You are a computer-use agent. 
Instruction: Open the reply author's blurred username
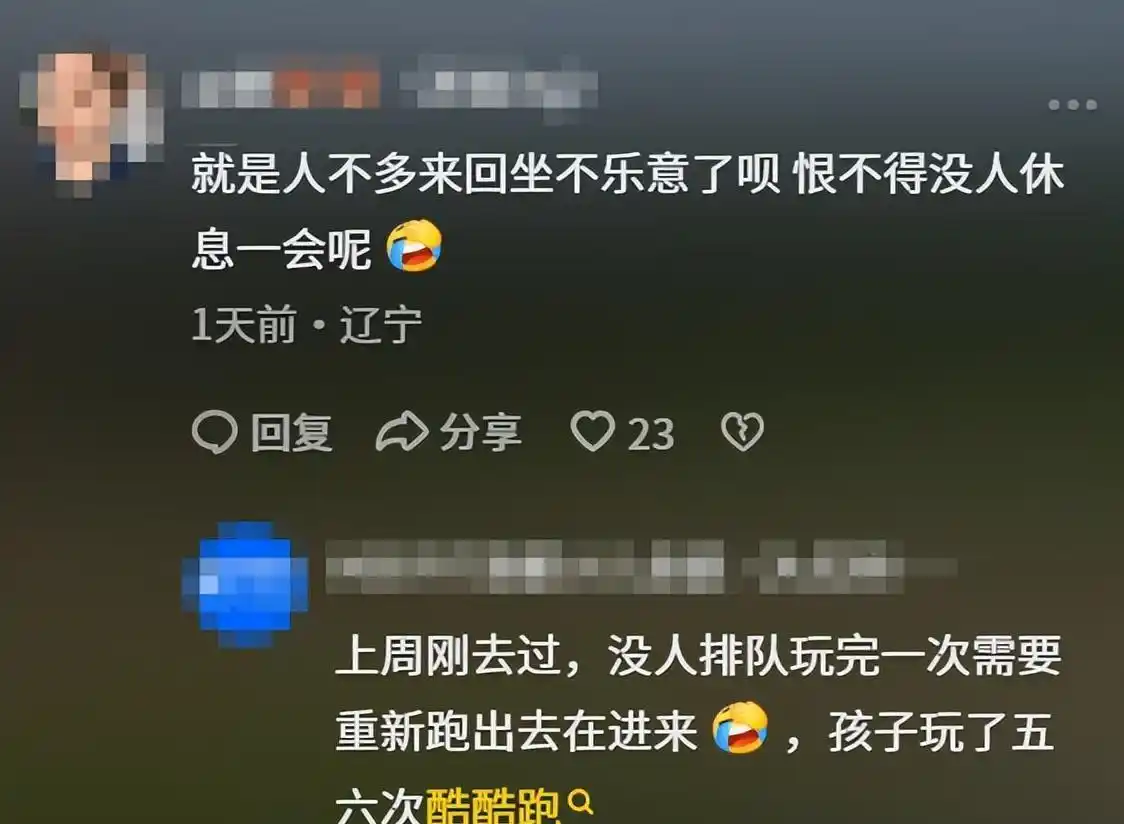point(641,567)
